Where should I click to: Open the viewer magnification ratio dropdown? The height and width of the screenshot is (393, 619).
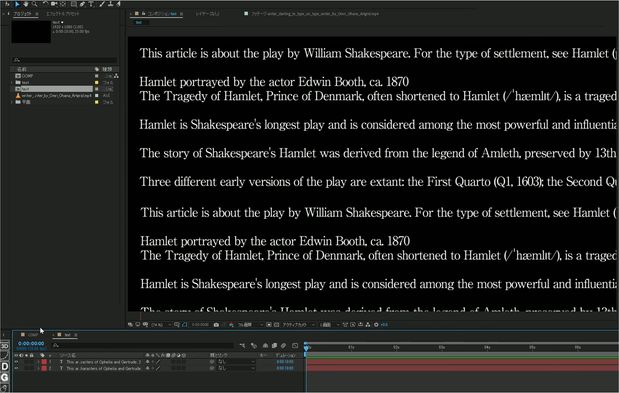160,325
